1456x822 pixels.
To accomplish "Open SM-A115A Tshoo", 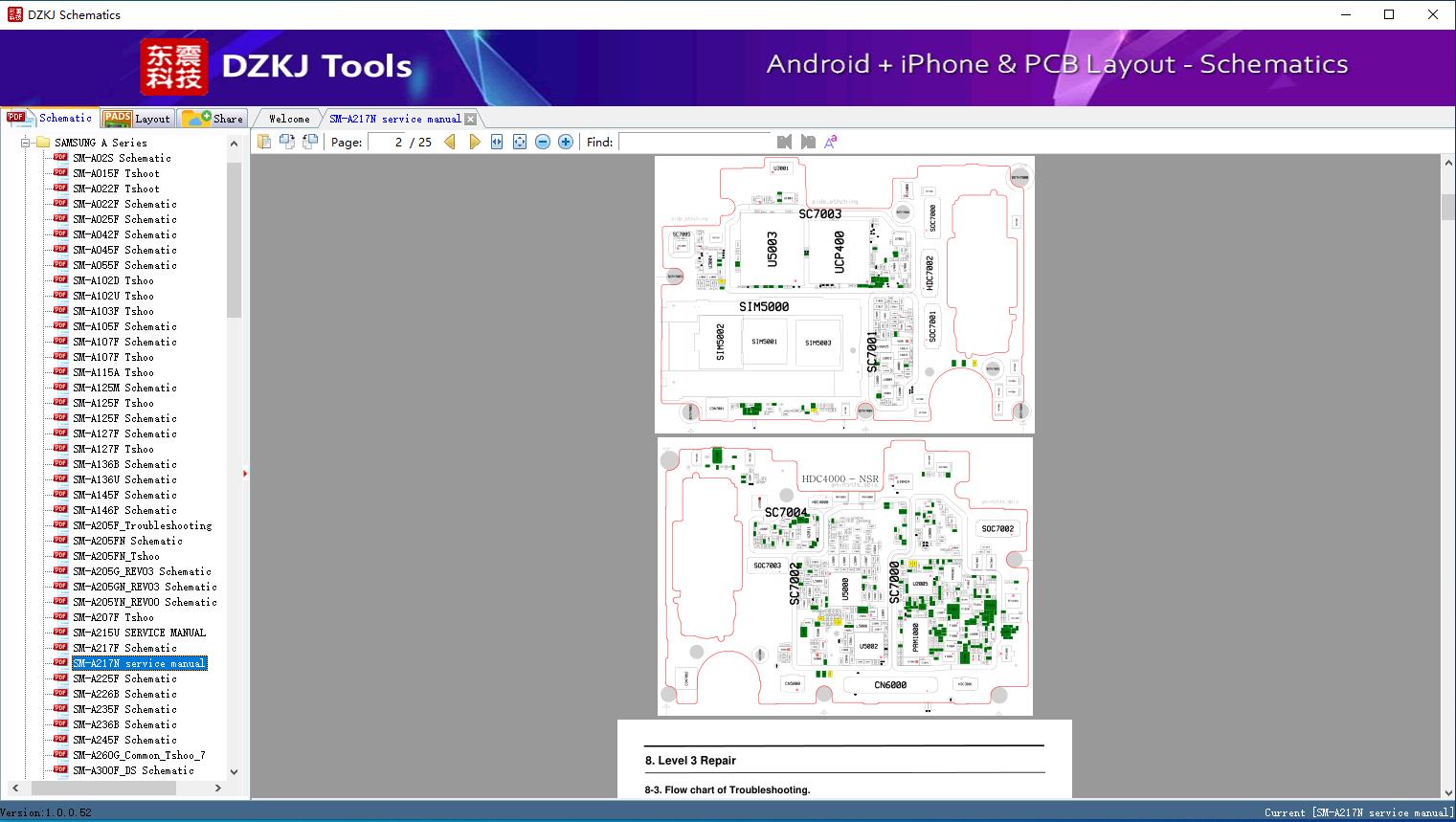I will [x=113, y=372].
